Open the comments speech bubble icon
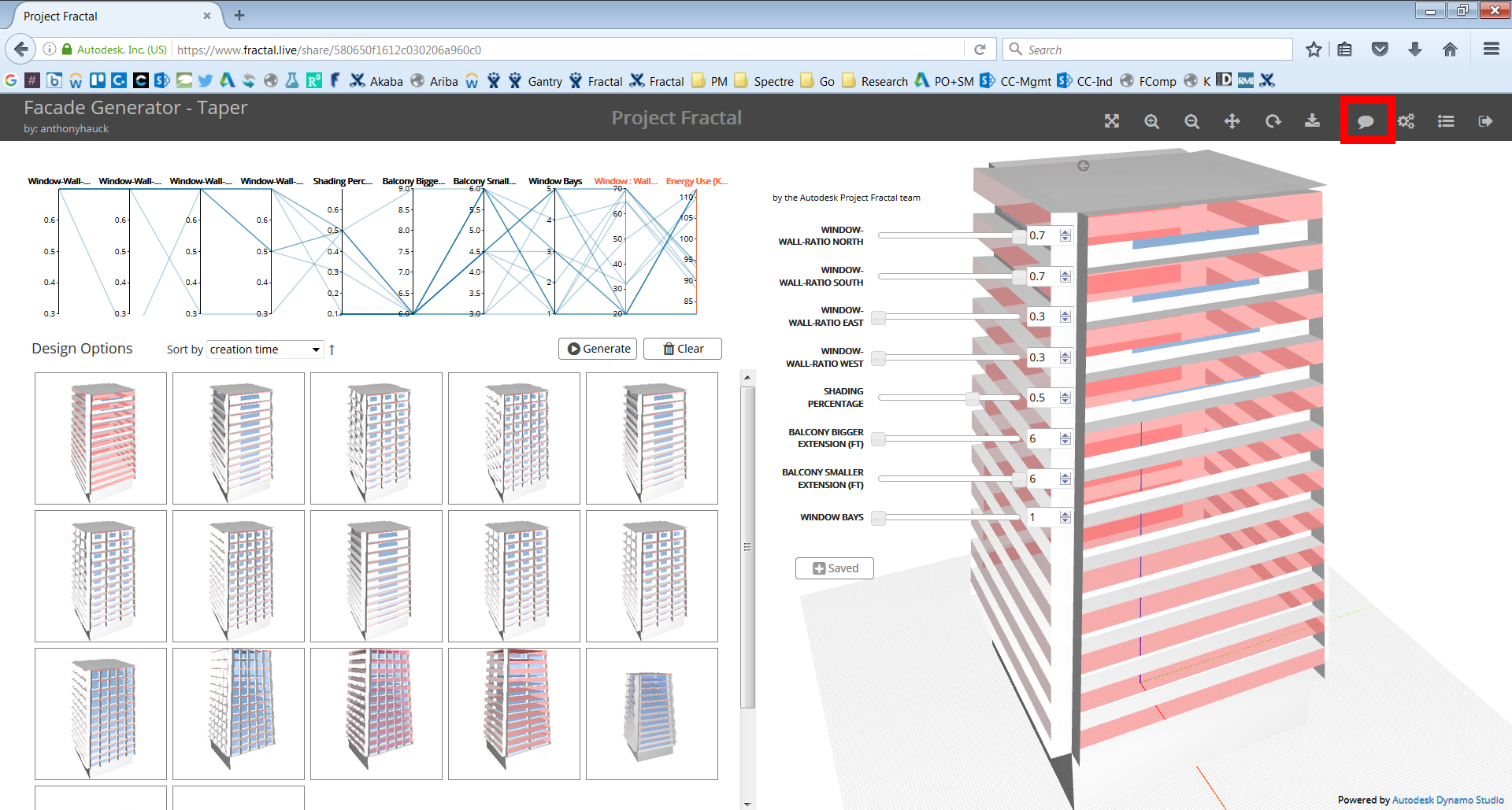This screenshot has width=1512, height=810. 1366,121
